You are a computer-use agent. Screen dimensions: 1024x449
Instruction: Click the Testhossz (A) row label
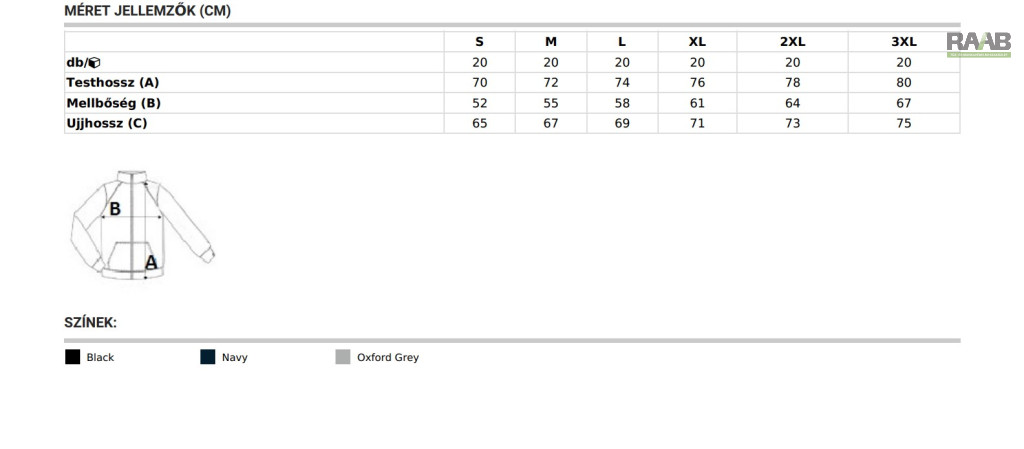[x=113, y=83]
